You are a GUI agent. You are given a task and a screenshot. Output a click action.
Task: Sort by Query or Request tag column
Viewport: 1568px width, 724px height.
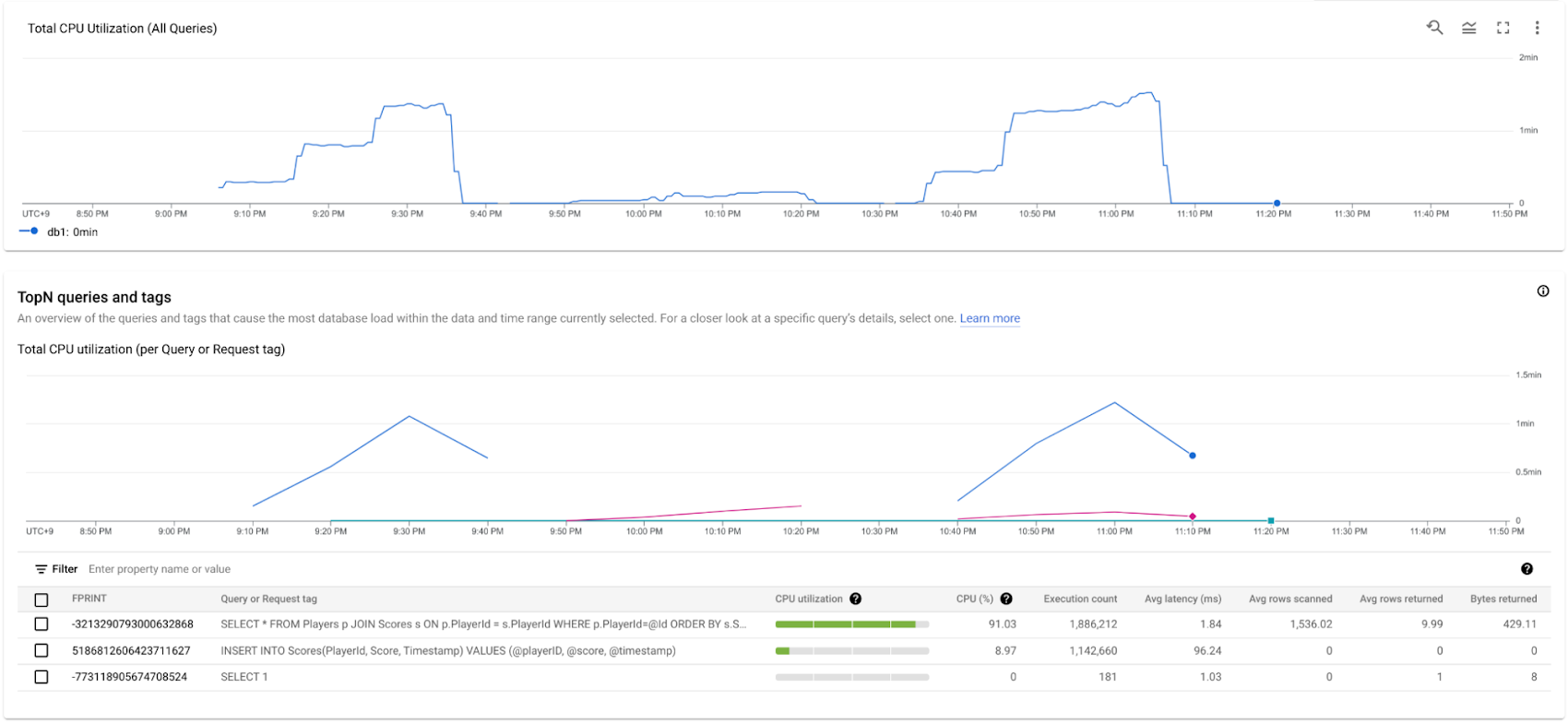(268, 599)
